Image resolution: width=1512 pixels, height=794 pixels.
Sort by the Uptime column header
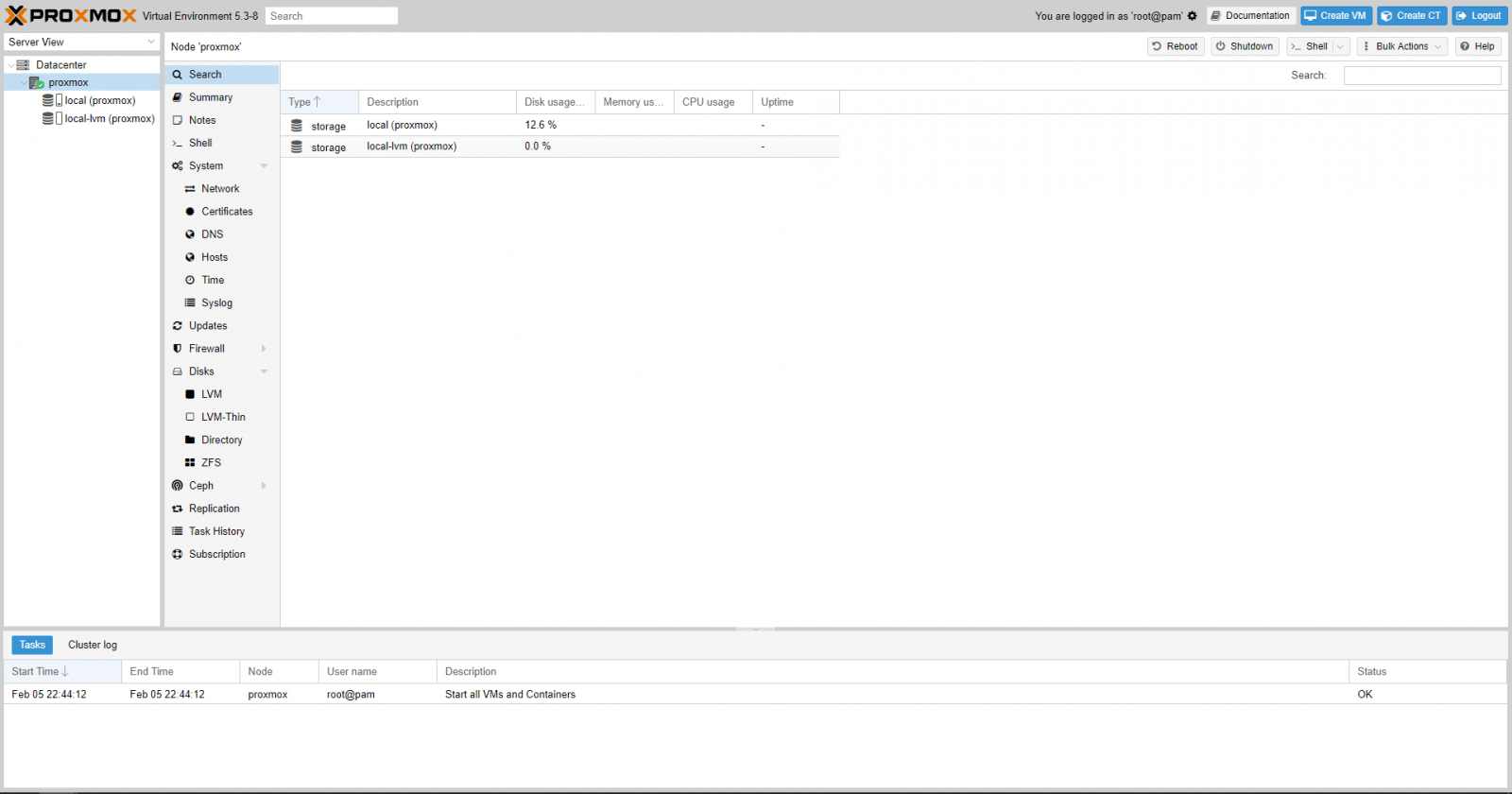(796, 102)
